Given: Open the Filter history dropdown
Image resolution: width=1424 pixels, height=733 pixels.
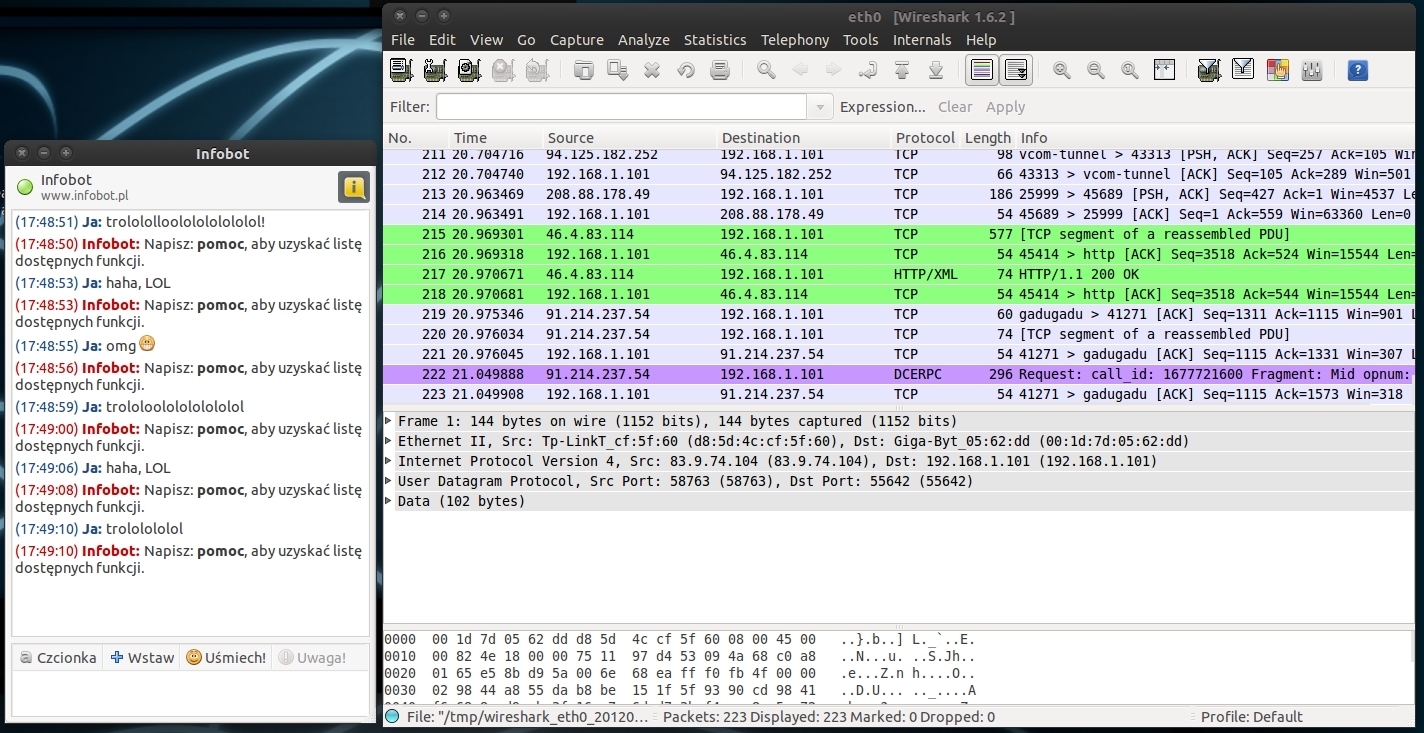Looking at the screenshot, I should coord(820,107).
